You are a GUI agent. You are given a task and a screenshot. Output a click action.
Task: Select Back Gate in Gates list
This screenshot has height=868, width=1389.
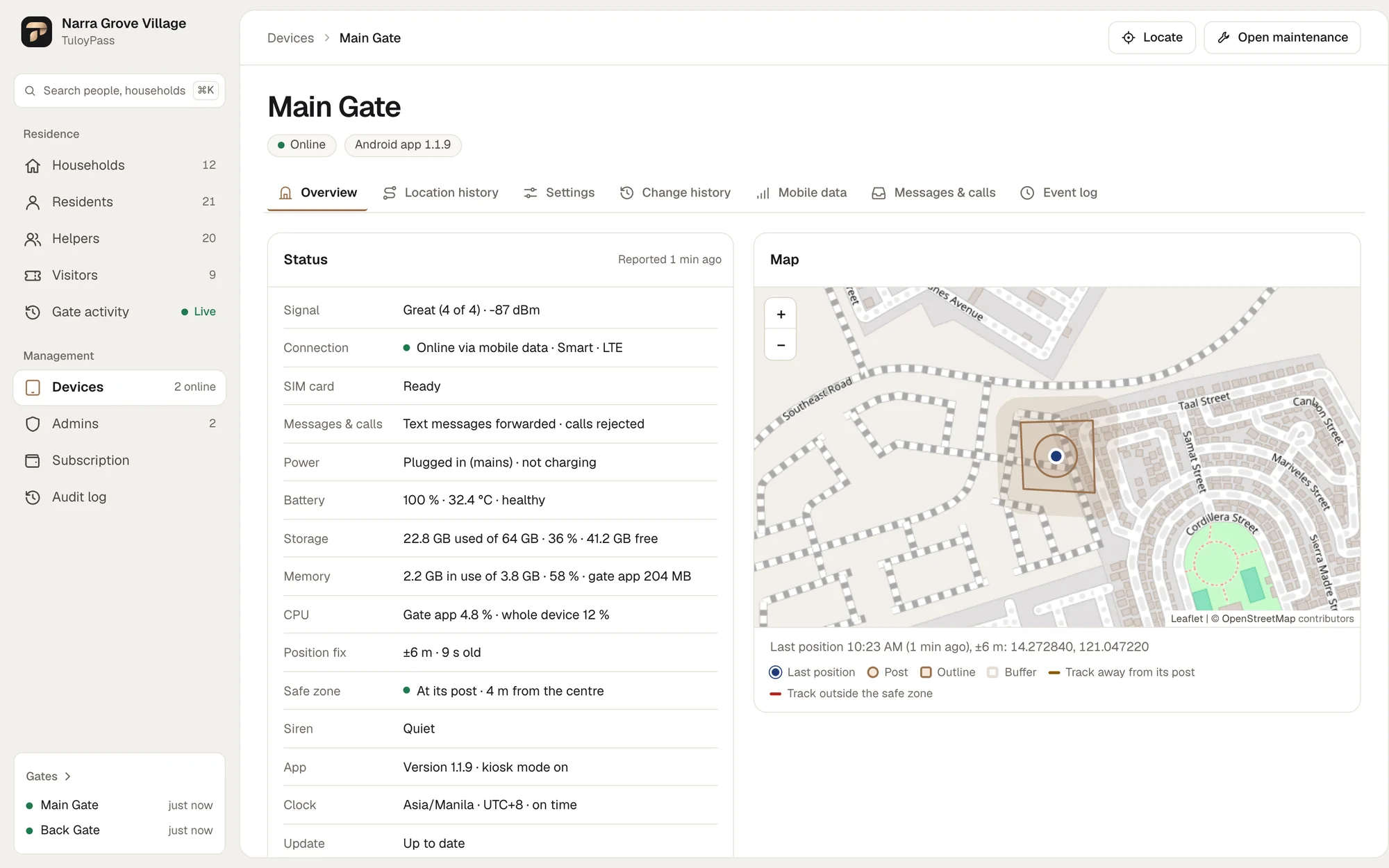click(119, 831)
